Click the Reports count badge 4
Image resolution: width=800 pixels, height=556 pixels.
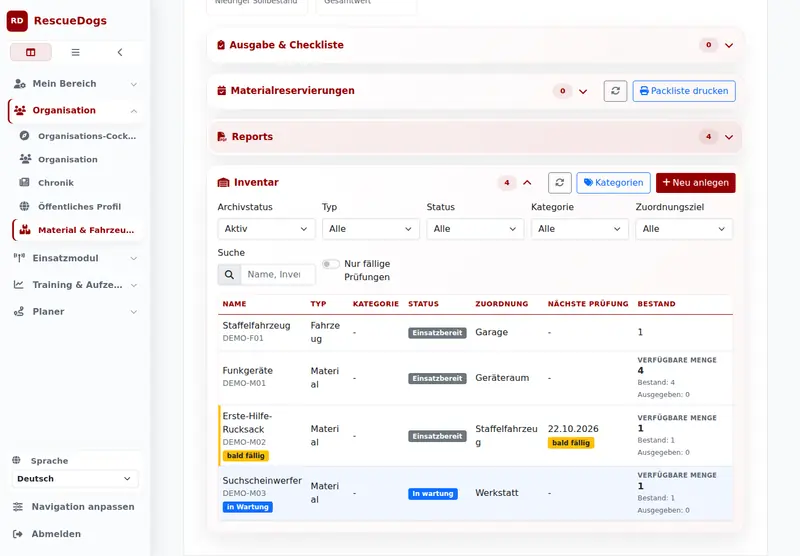(708, 137)
